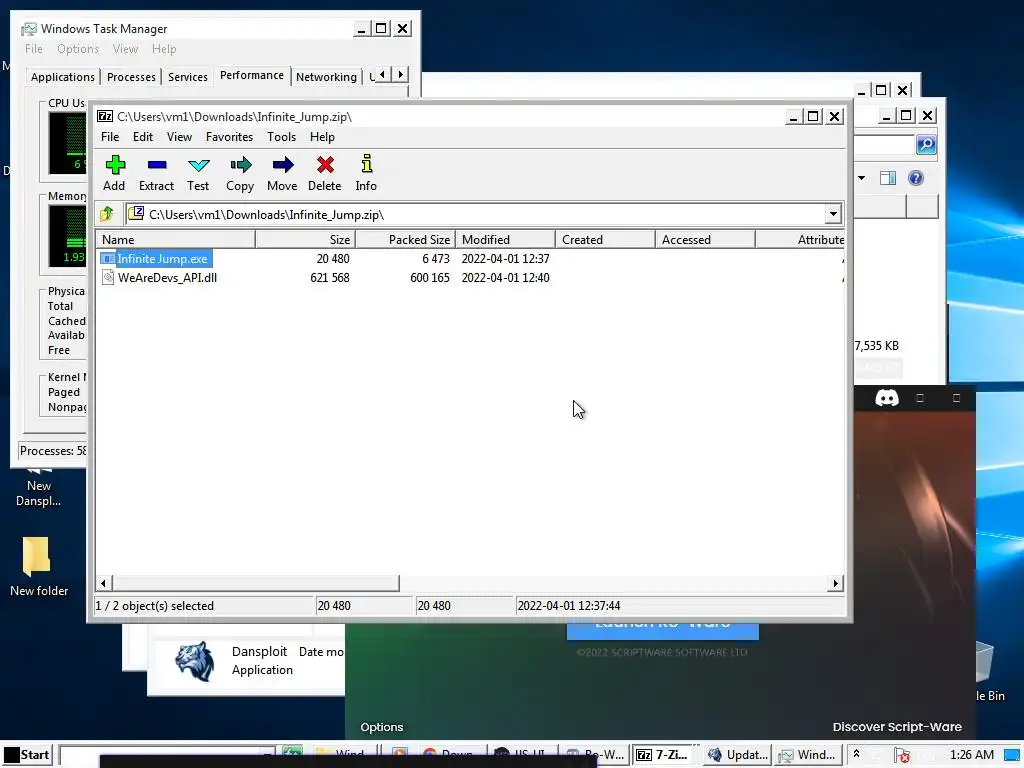The height and width of the screenshot is (768, 1024).
Task: Switch to Services tab in Task Manager
Action: tap(187, 77)
